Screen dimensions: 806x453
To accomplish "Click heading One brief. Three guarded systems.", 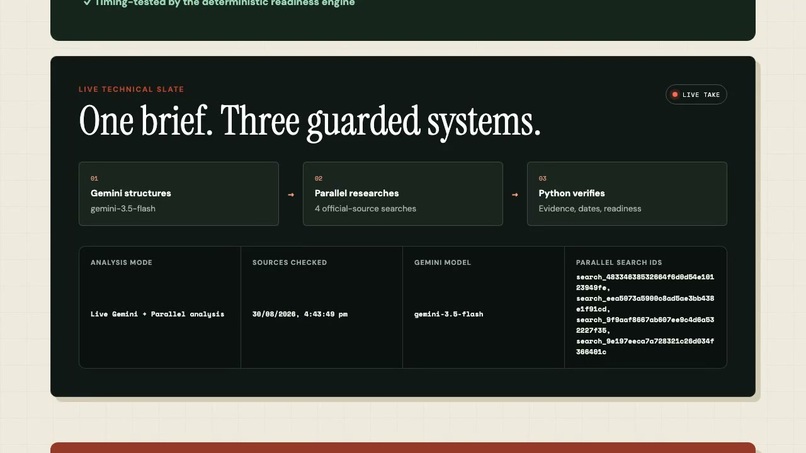I will coord(309,121).
